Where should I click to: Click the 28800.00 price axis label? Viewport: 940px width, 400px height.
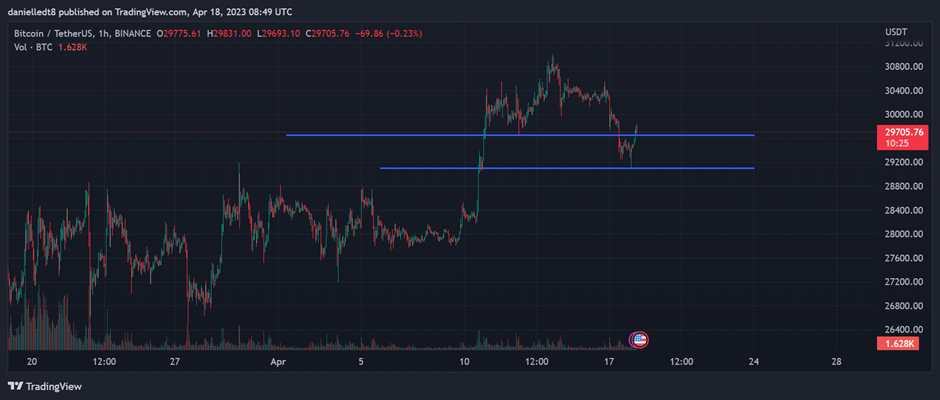(x=903, y=187)
